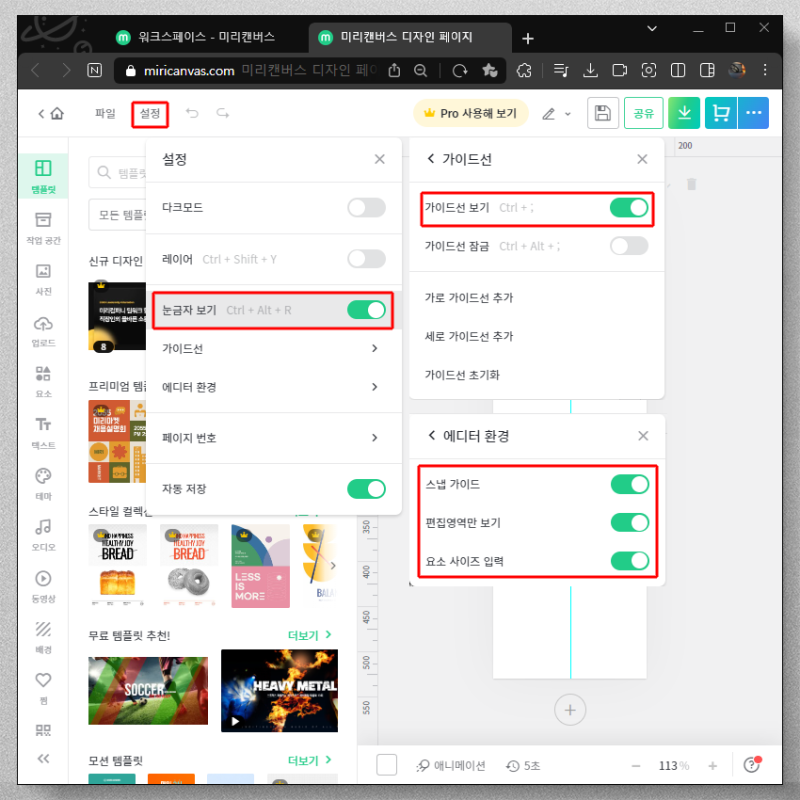Image resolution: width=800 pixels, height=800 pixels.
Task: Open the QR code sidebar icon
Action: (43, 730)
